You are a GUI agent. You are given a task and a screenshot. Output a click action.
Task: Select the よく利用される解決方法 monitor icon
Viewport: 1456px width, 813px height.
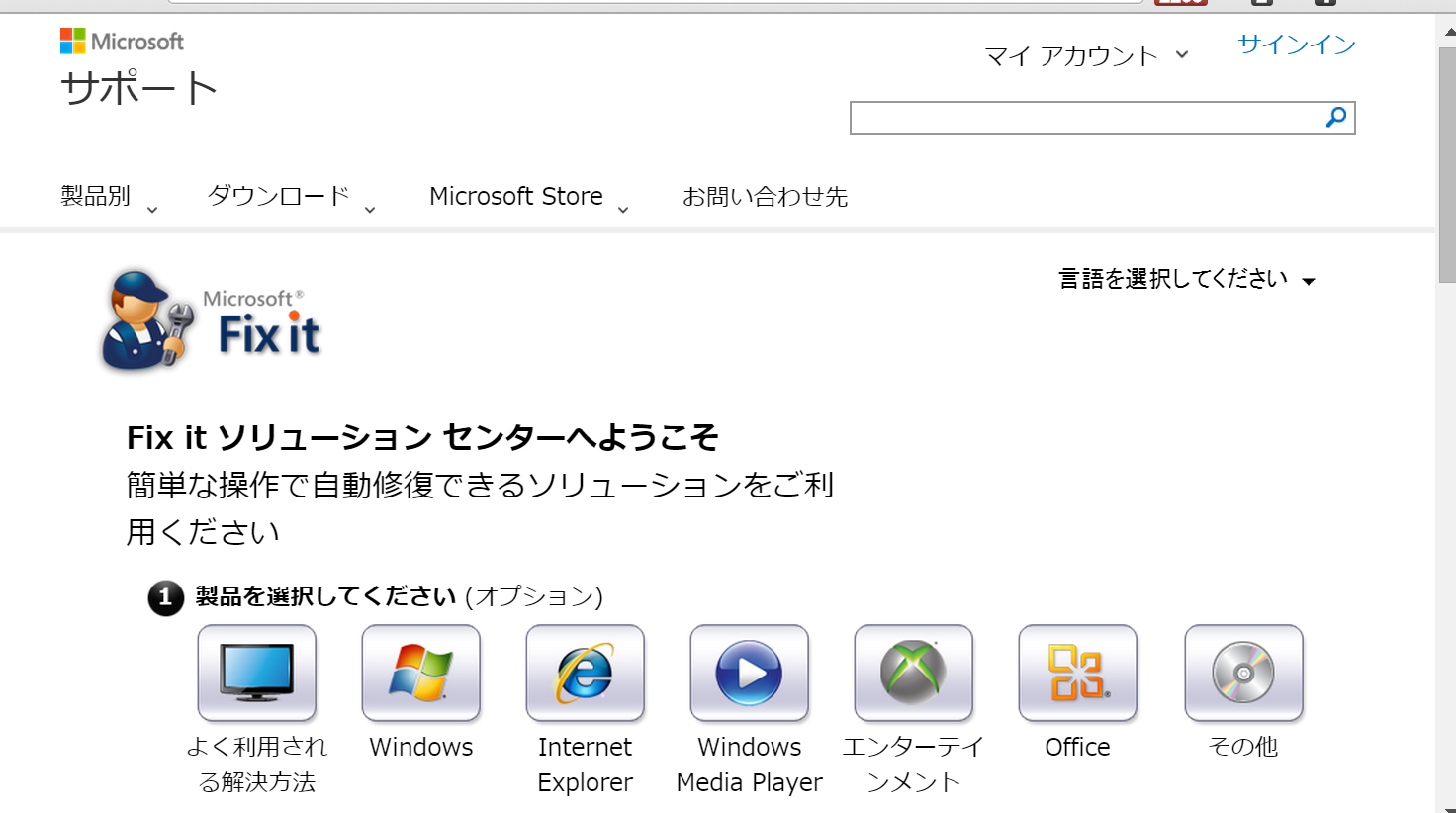(x=257, y=674)
